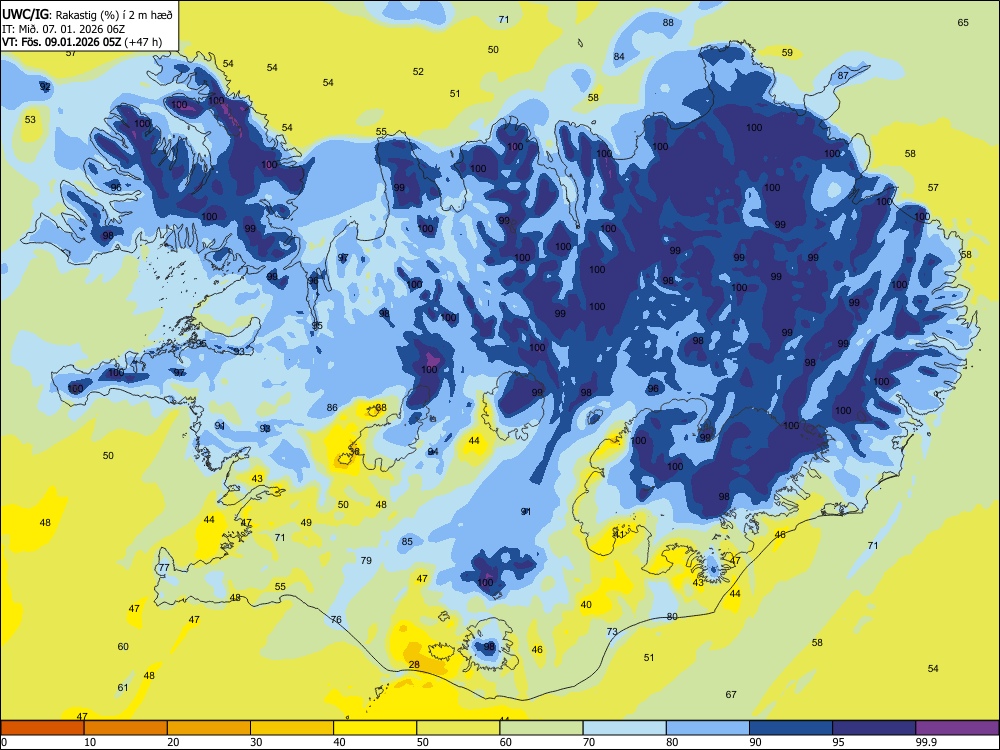Image resolution: width=1000 pixels, height=750 pixels.
Task: Click the humidity value '87' in the northeast
Action: tap(843, 75)
